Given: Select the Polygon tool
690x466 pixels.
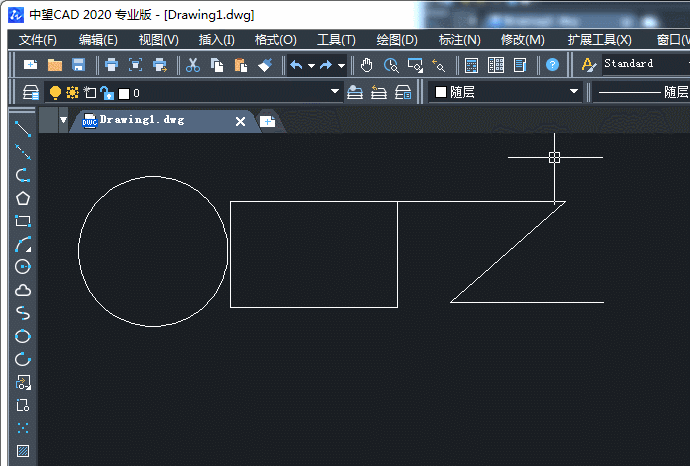Looking at the screenshot, I should point(23,198).
